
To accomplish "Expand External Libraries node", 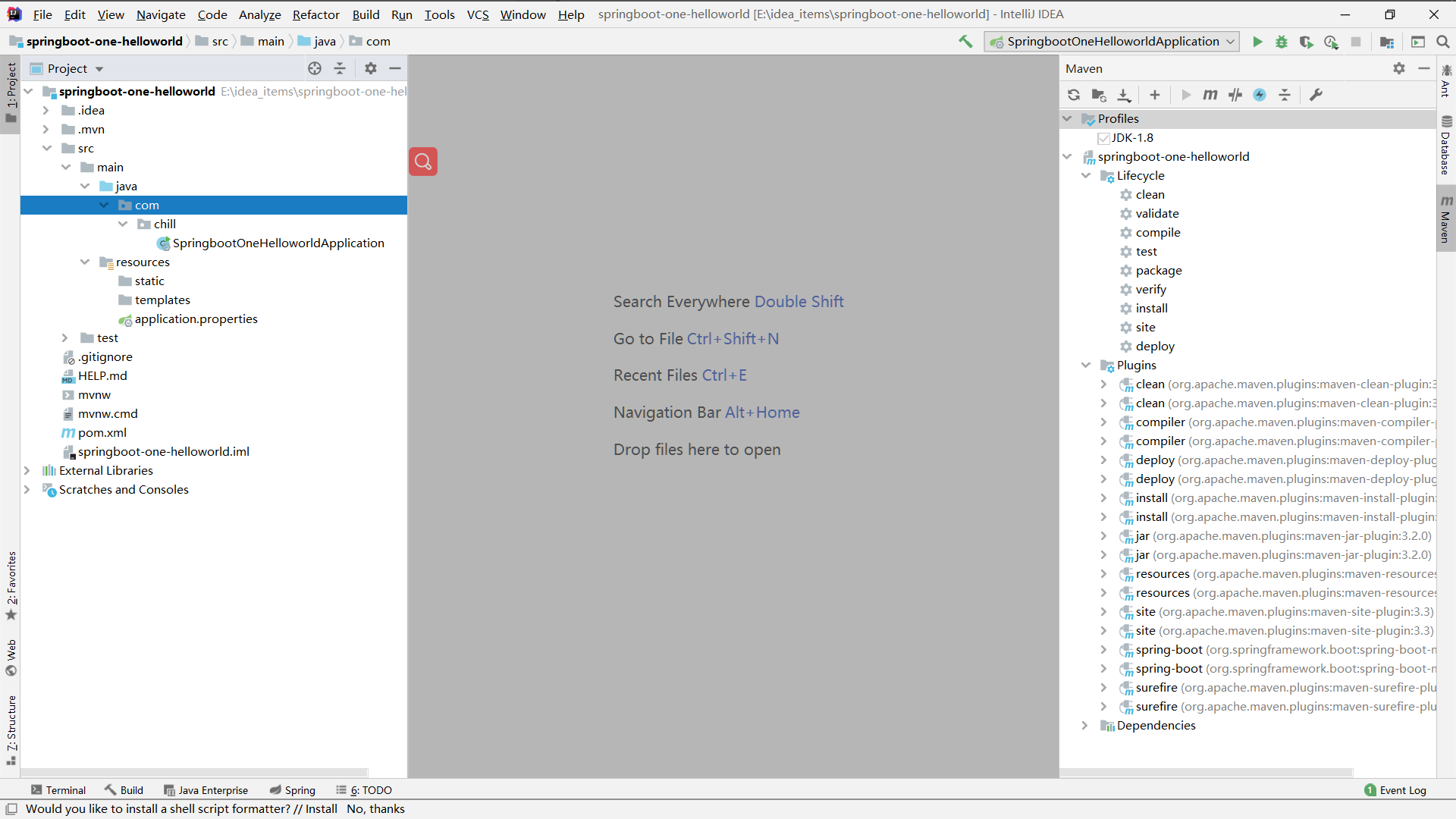I will click(27, 470).
